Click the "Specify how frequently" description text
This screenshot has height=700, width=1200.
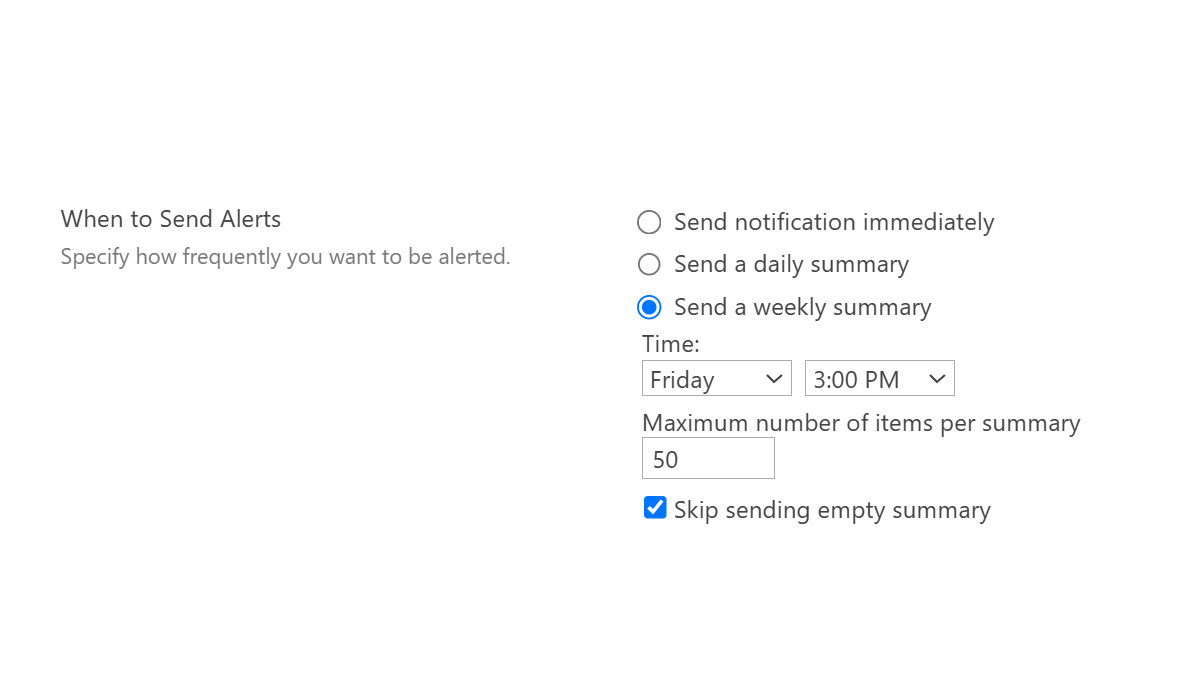point(285,257)
